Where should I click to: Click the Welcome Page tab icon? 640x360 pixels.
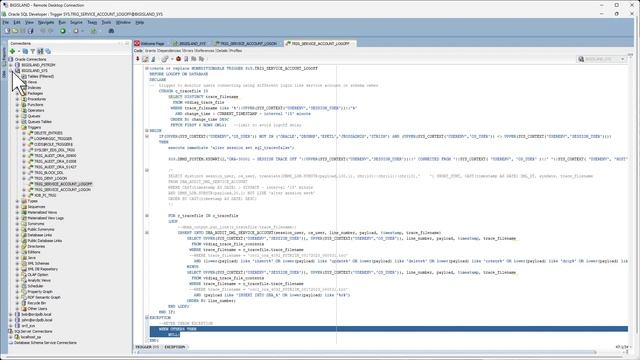(137, 43)
